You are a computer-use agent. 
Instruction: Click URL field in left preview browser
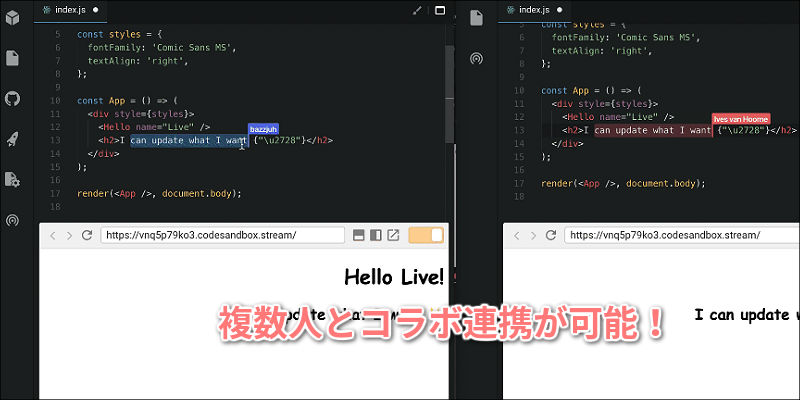pyautogui.click(x=223, y=235)
